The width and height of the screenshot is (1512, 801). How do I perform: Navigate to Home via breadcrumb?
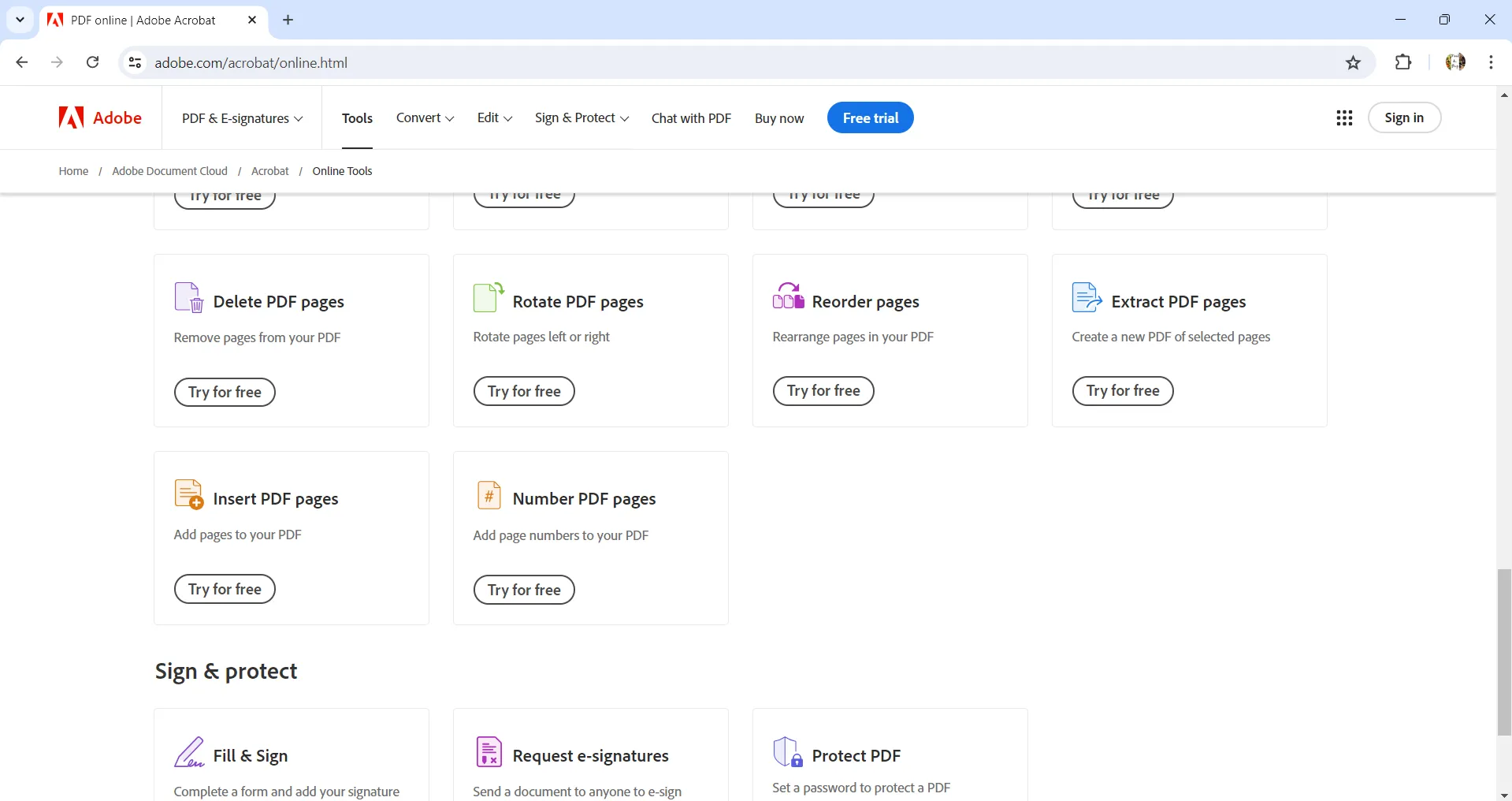click(72, 170)
